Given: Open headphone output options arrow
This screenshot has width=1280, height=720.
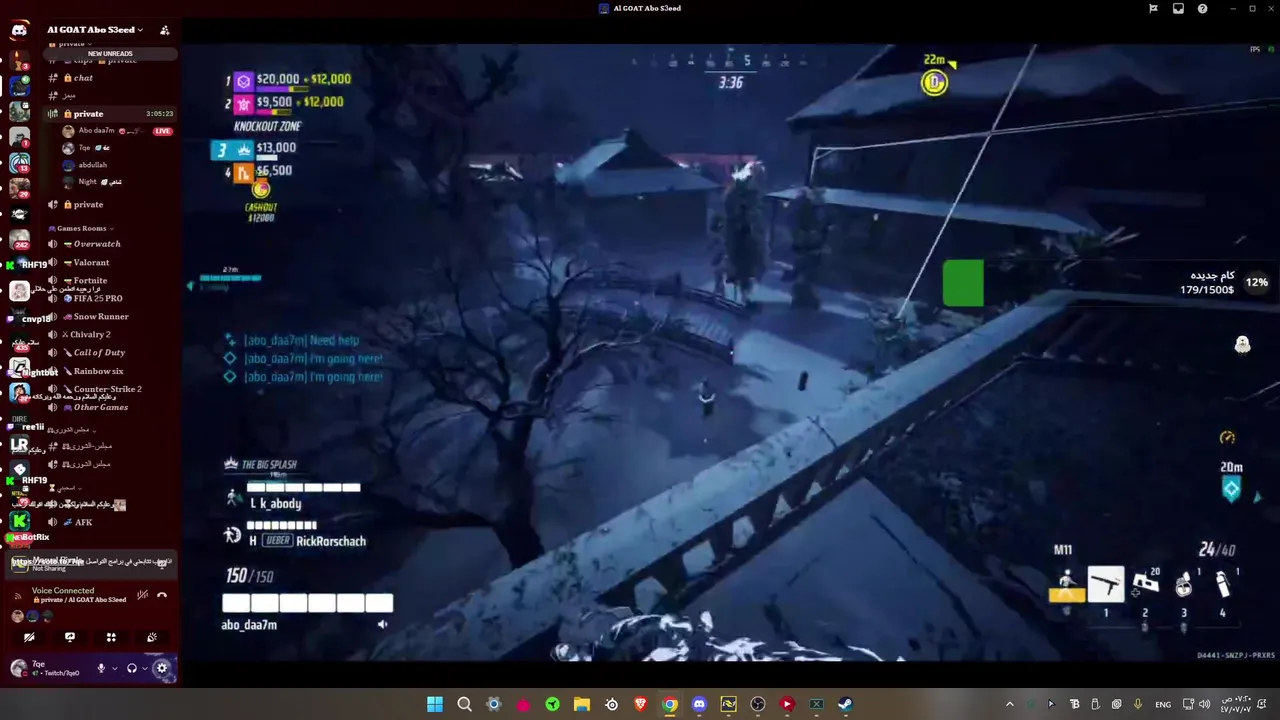Looking at the screenshot, I should coord(146,668).
